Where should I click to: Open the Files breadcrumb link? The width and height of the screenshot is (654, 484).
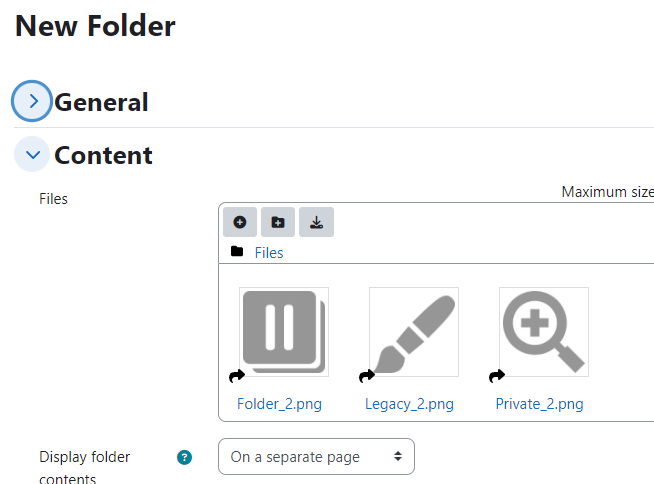(x=269, y=253)
